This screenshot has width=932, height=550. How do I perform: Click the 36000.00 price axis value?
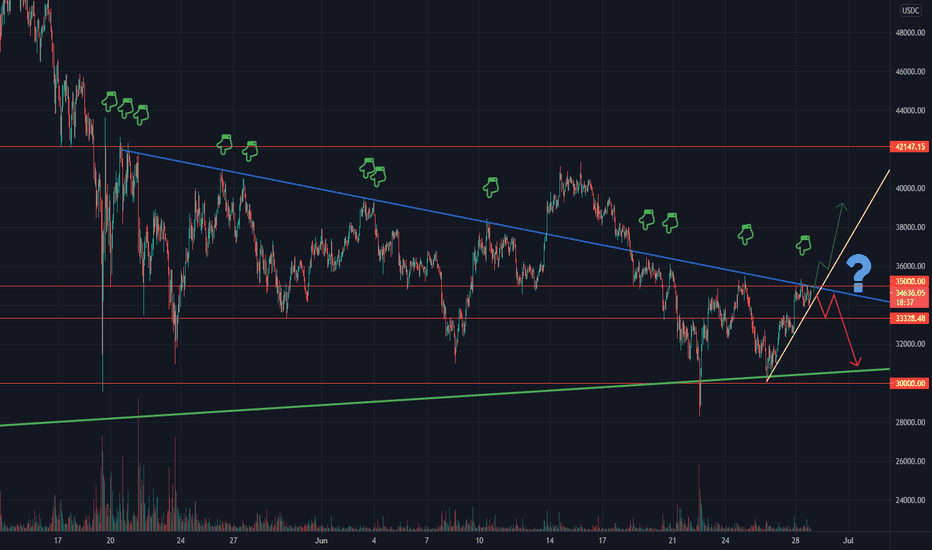[910, 266]
